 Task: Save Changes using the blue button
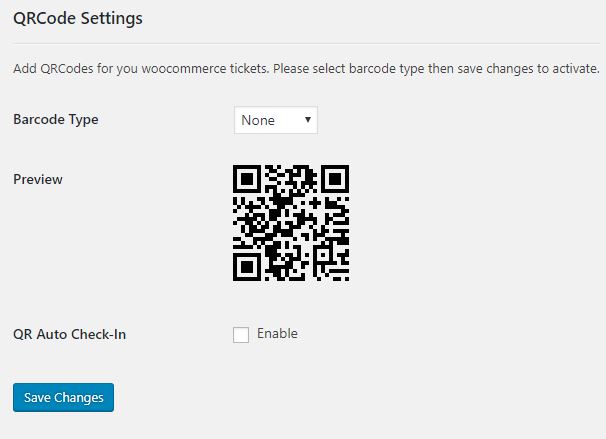(x=63, y=397)
